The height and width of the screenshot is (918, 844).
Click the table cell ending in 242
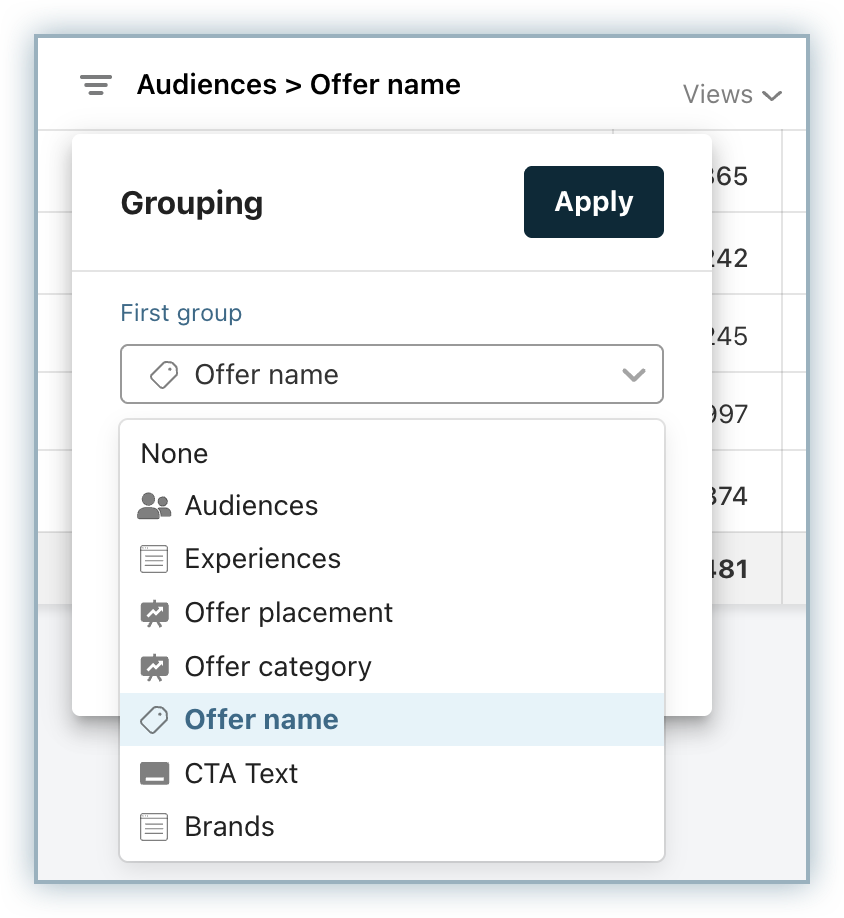point(728,258)
